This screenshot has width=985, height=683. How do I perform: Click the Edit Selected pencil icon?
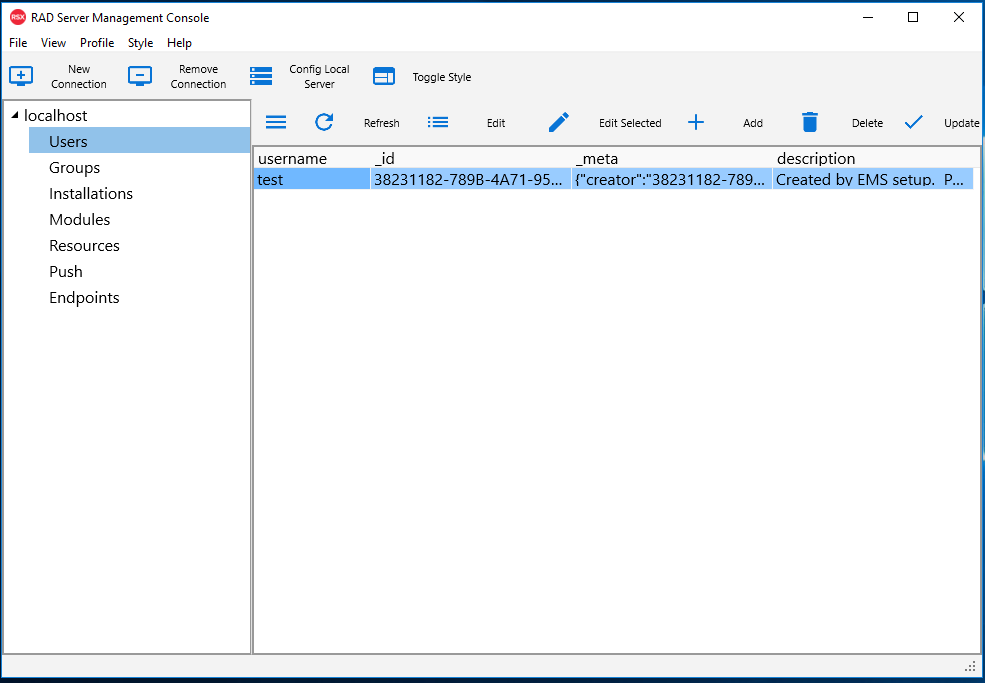558,122
